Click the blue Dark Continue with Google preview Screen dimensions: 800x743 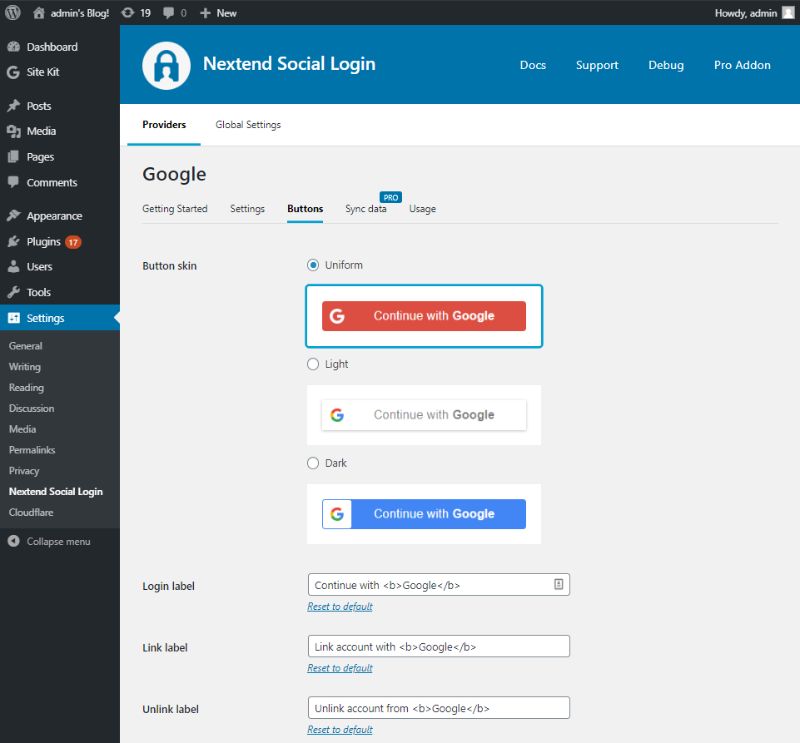423,514
